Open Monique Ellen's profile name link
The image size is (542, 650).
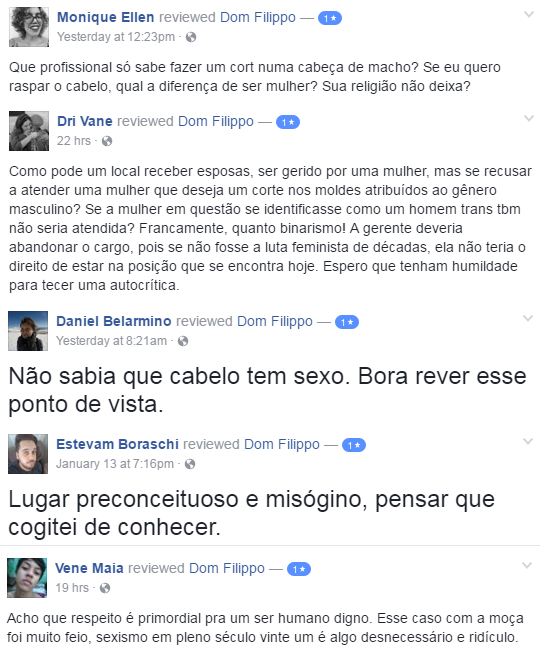(106, 17)
